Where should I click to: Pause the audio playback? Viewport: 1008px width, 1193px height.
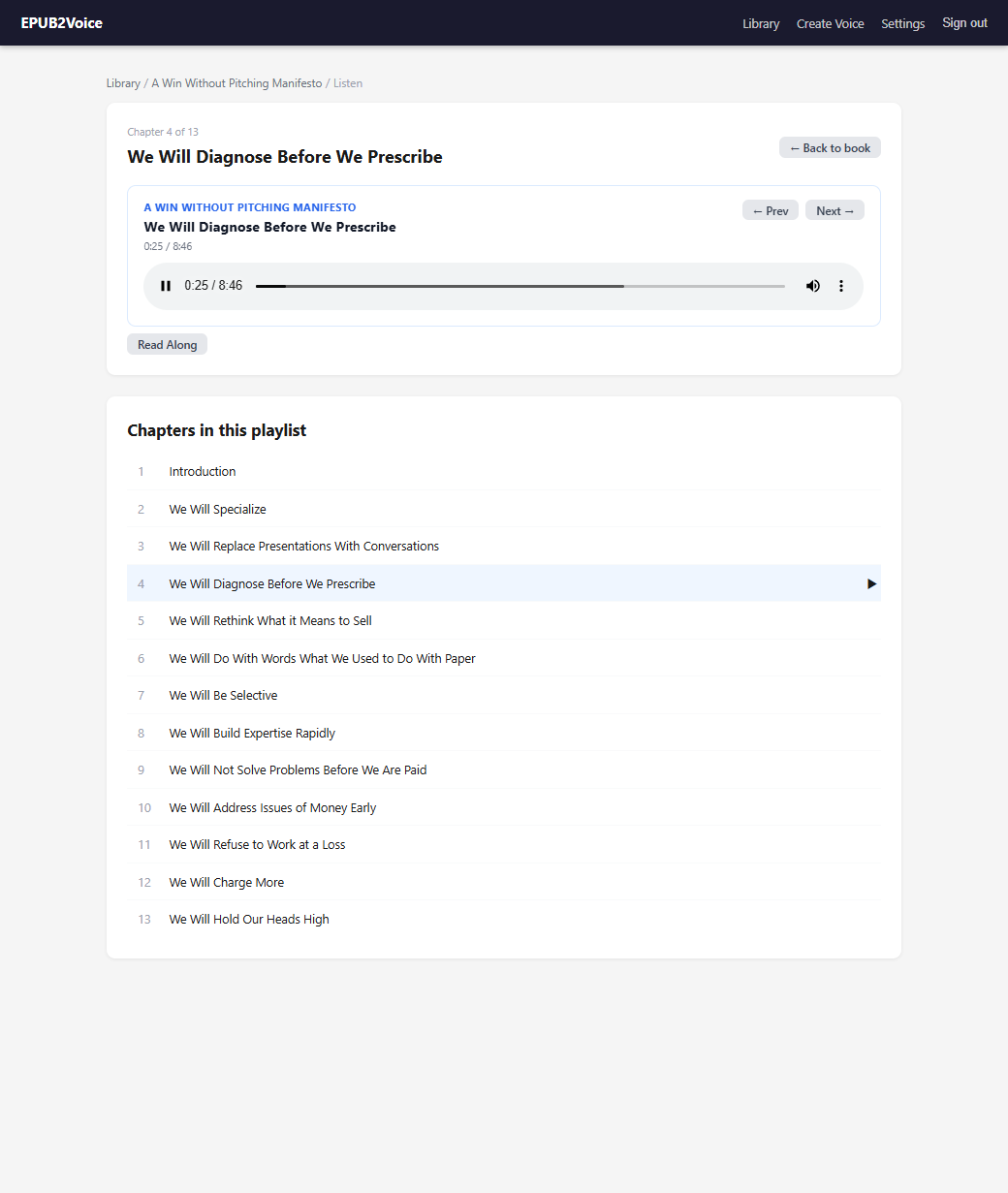pos(166,286)
